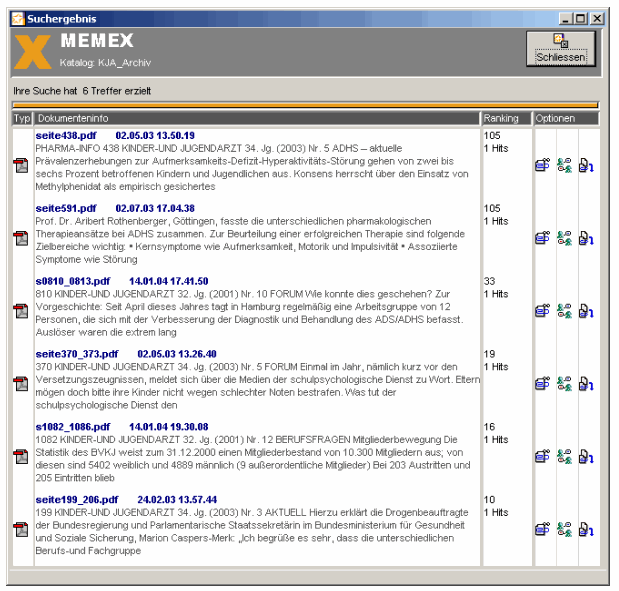Open the seite438.pdf document link

click(x=66, y=135)
